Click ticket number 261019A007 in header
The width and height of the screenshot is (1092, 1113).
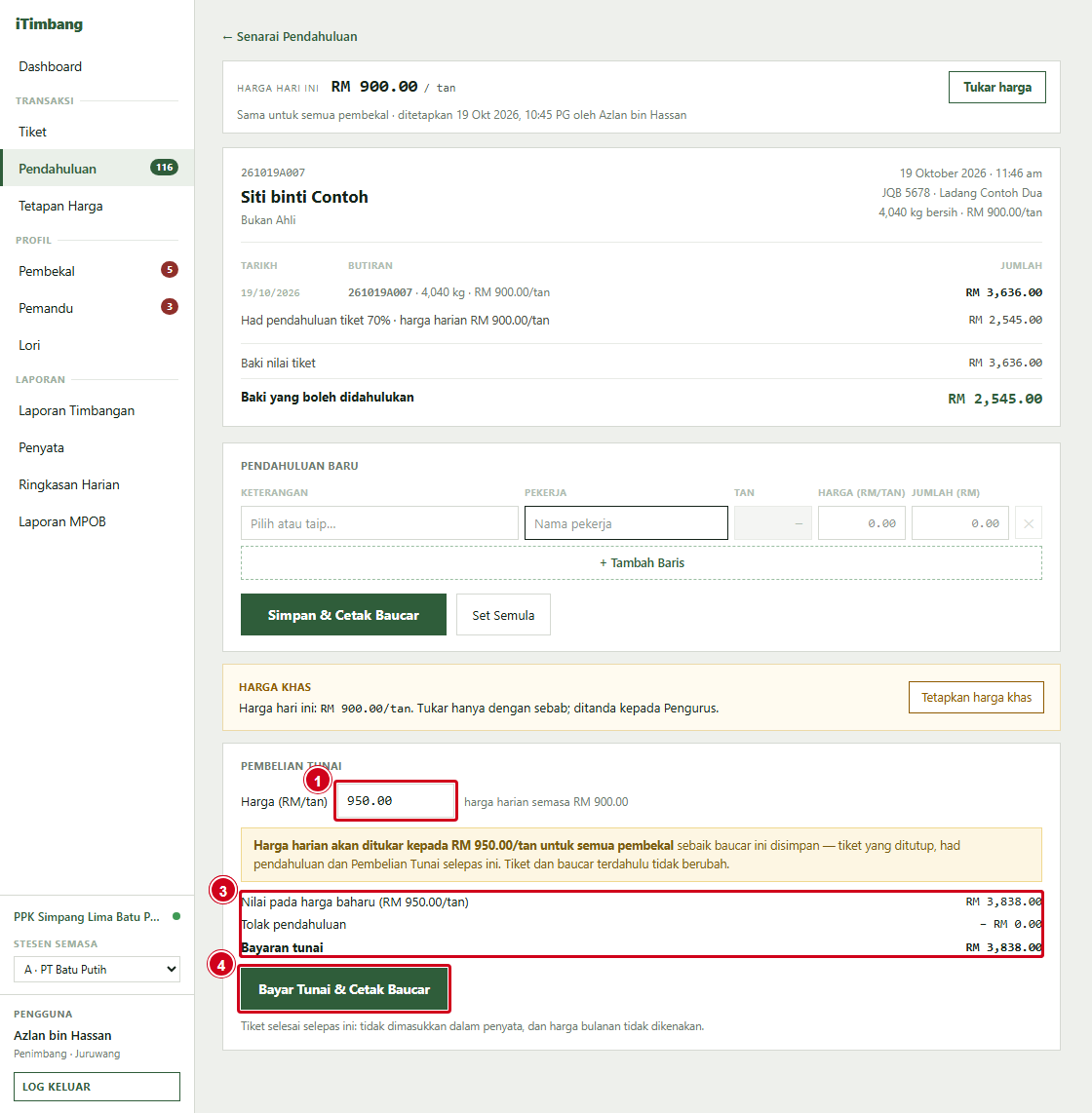(273, 173)
